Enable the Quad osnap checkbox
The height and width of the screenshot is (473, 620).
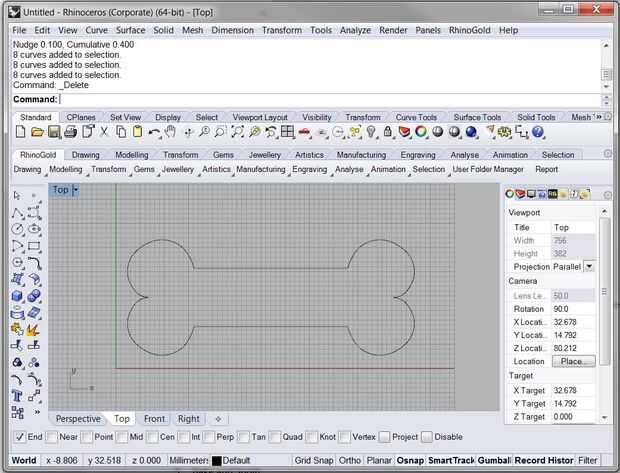(276, 437)
